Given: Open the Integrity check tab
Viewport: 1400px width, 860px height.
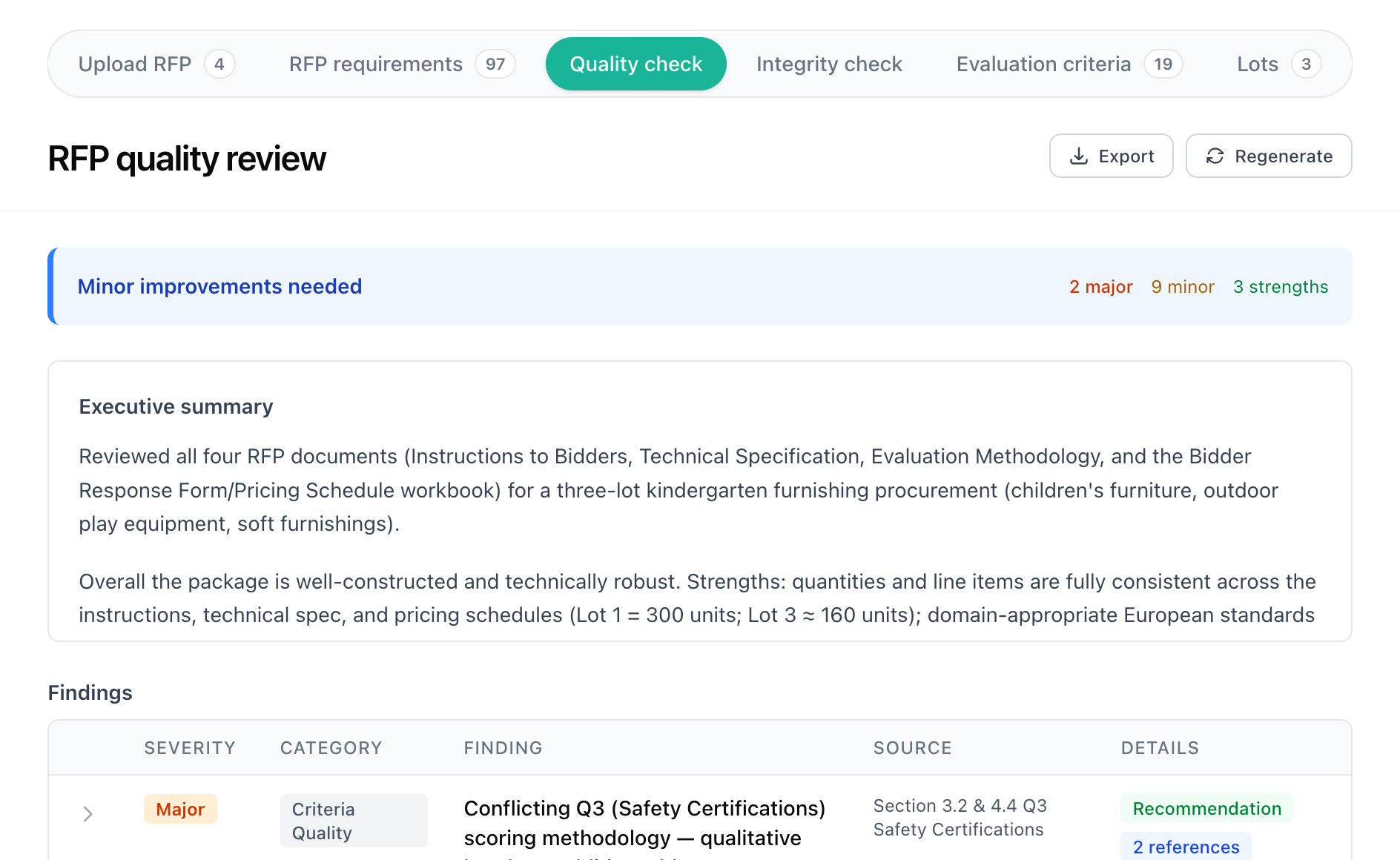Looking at the screenshot, I should pos(829,64).
